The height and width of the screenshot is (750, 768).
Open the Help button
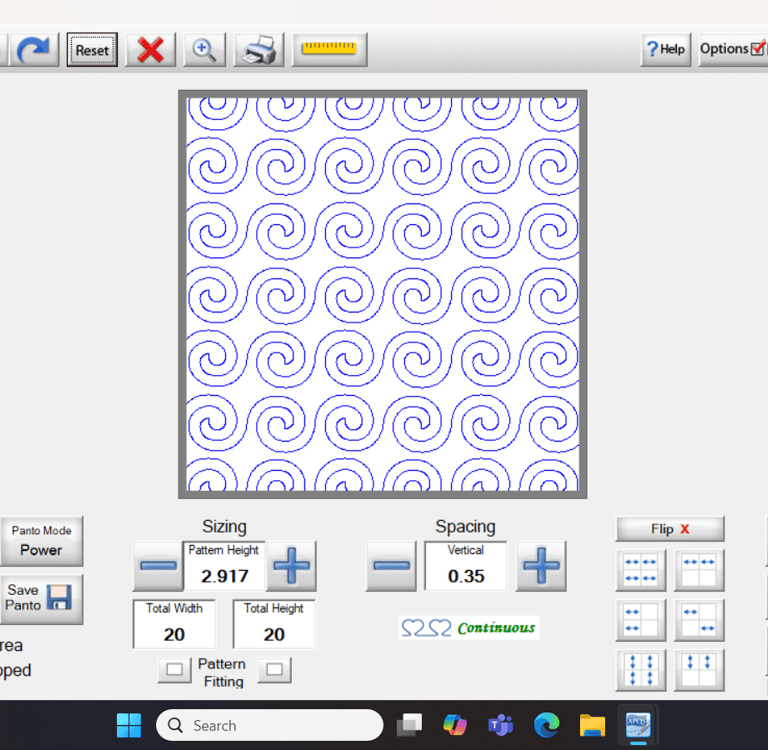click(665, 49)
